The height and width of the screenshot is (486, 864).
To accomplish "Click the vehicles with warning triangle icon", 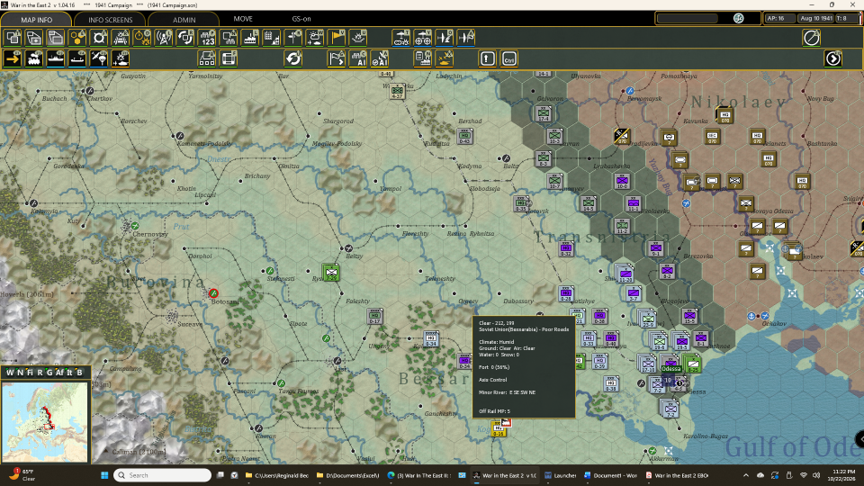I will click(121, 37).
